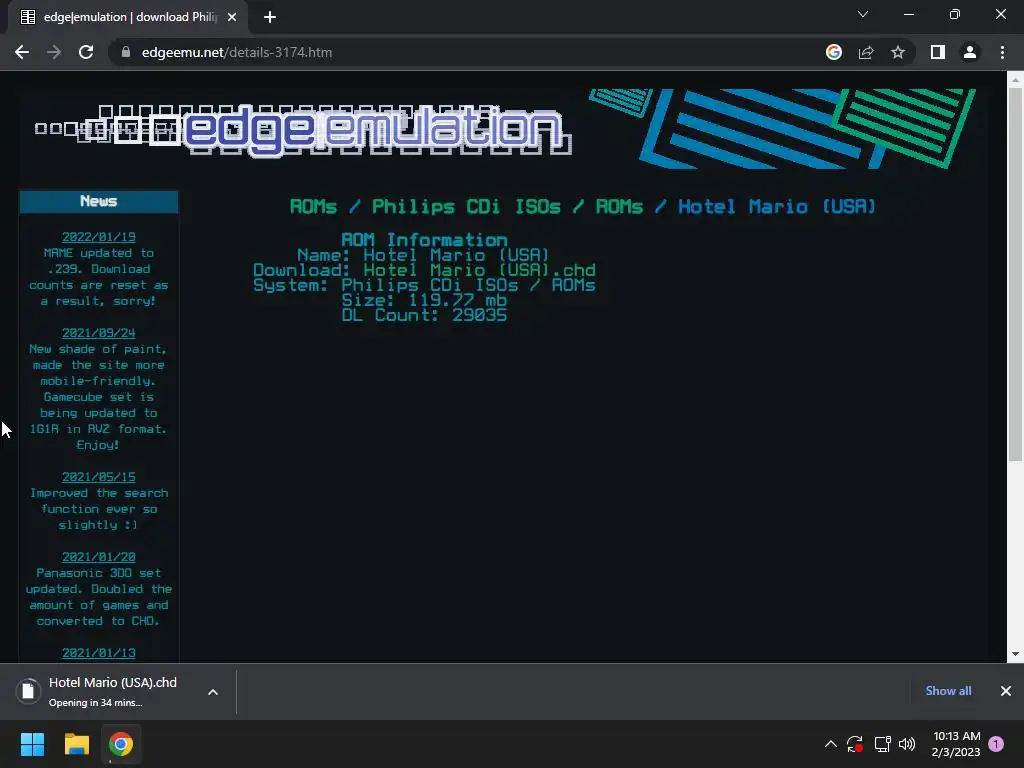This screenshot has width=1024, height=768.
Task: Open the 2021/01/13 news entry
Action: [99, 653]
